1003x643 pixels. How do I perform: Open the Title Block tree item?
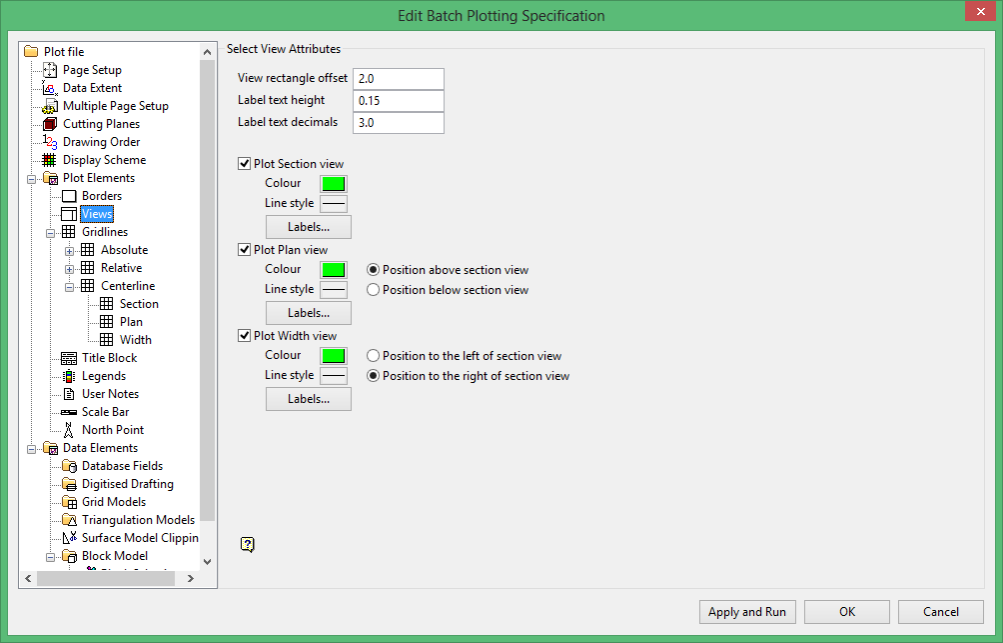point(109,358)
